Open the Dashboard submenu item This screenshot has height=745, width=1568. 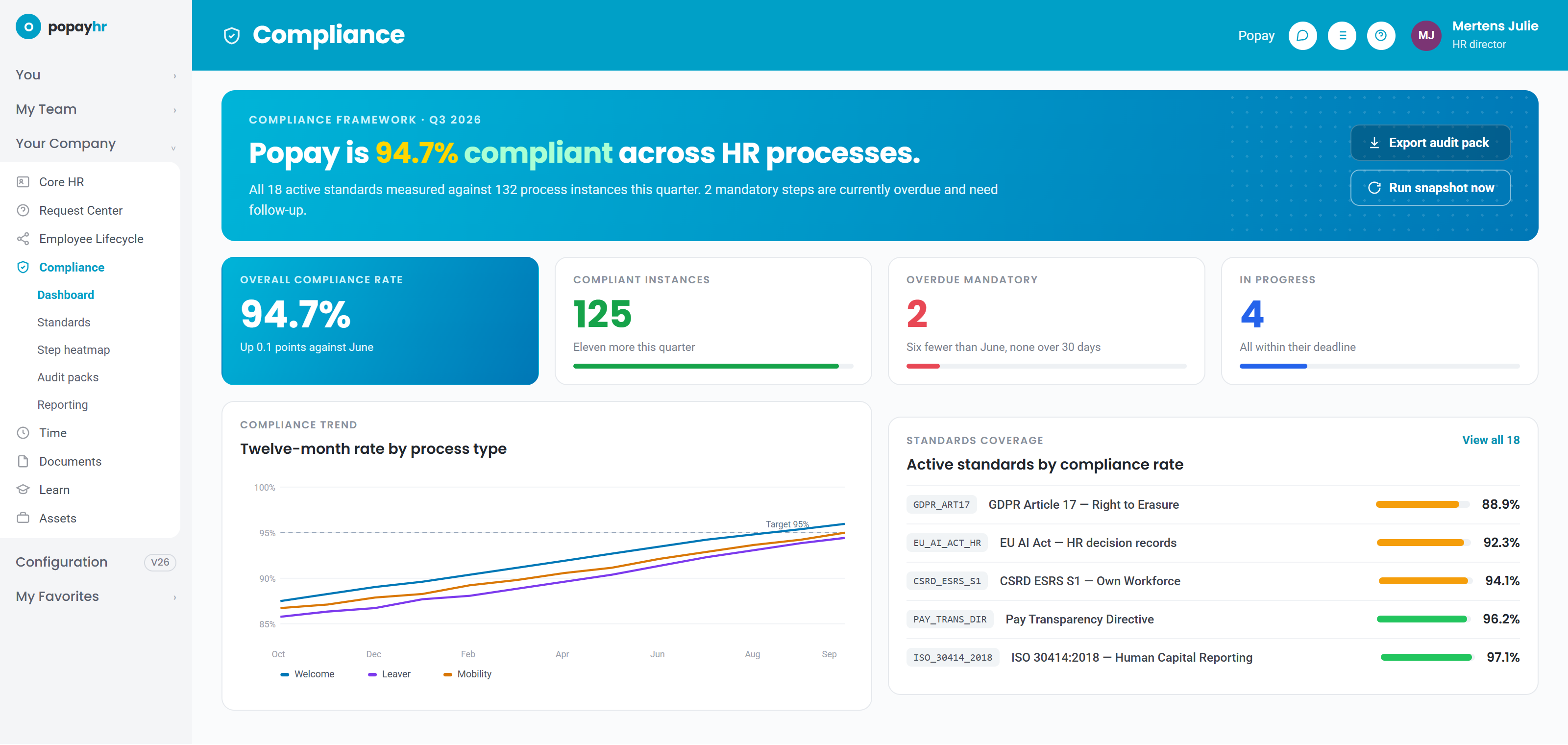(x=66, y=295)
